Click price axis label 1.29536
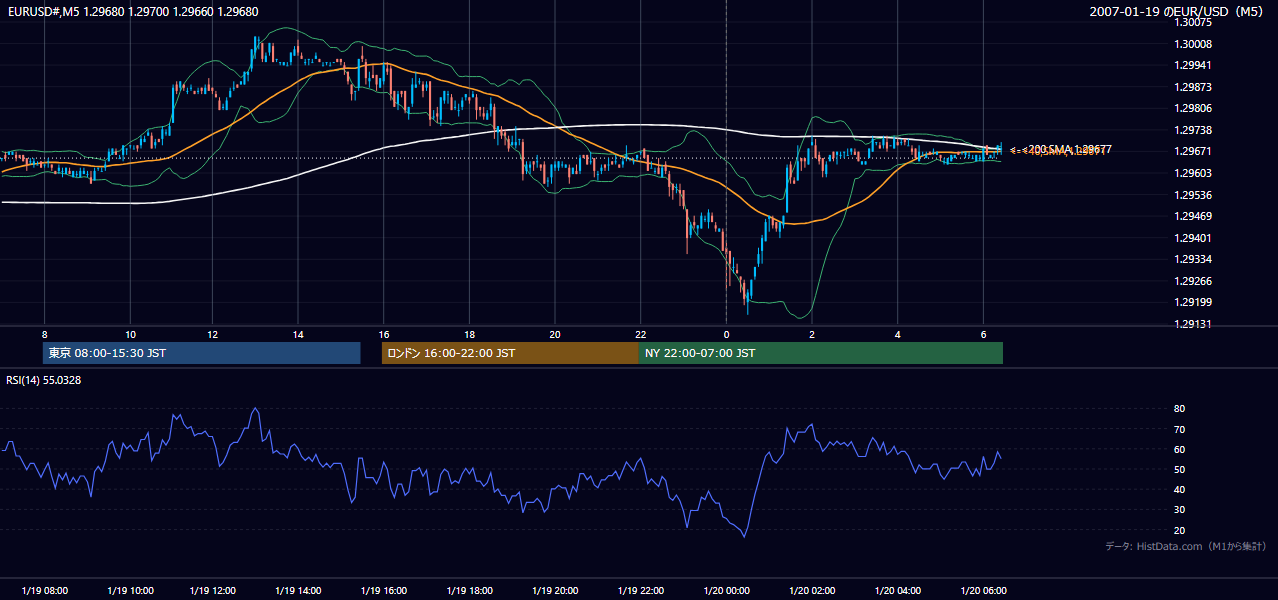The width and height of the screenshot is (1278, 600). click(x=1193, y=195)
